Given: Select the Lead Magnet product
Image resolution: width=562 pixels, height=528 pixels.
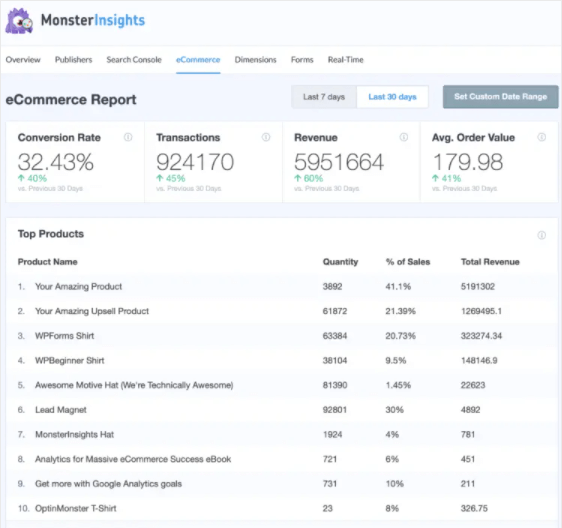Looking at the screenshot, I should [x=61, y=410].
